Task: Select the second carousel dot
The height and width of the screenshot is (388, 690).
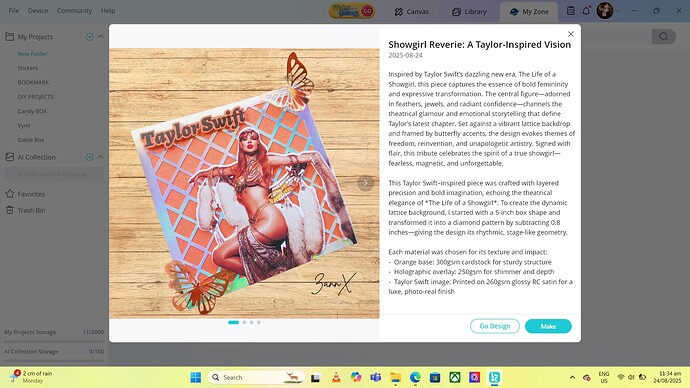Action: 244,322
